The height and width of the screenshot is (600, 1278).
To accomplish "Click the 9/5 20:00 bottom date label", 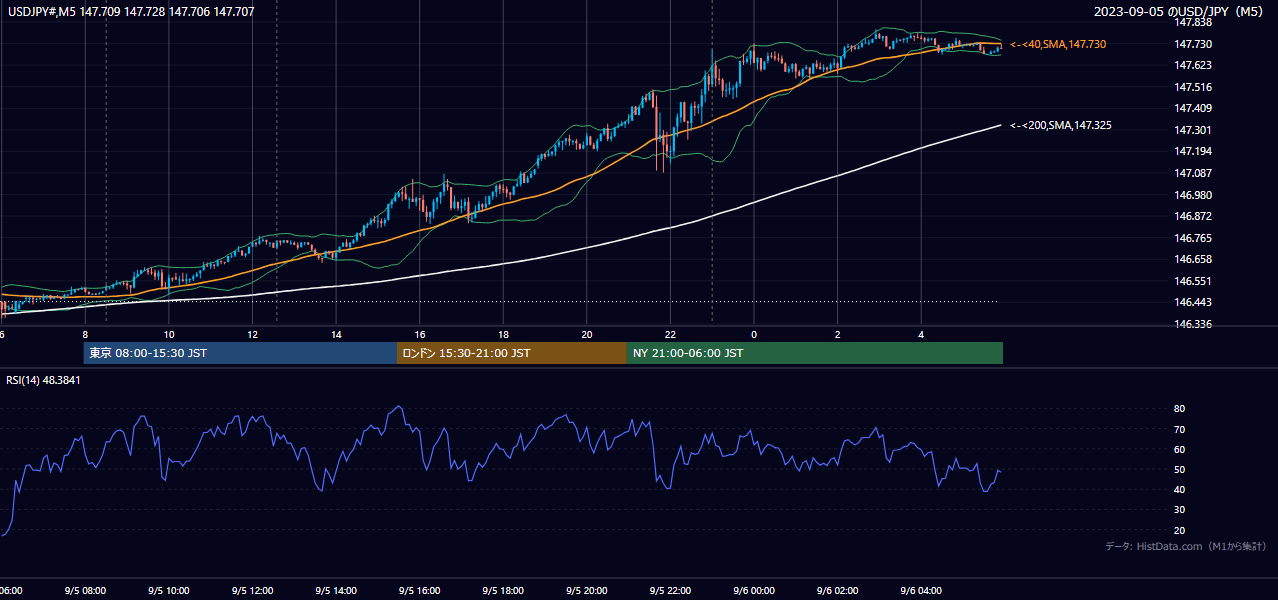I will pyautogui.click(x=586, y=591).
